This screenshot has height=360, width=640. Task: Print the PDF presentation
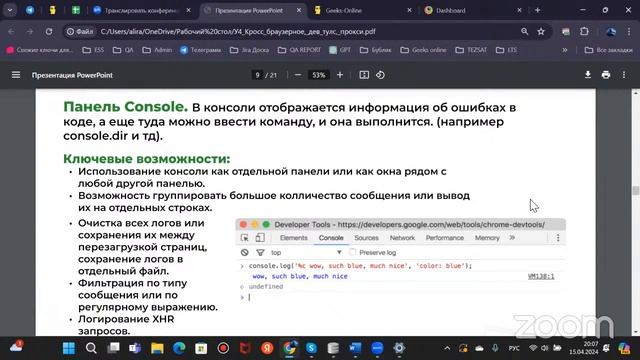click(x=606, y=75)
